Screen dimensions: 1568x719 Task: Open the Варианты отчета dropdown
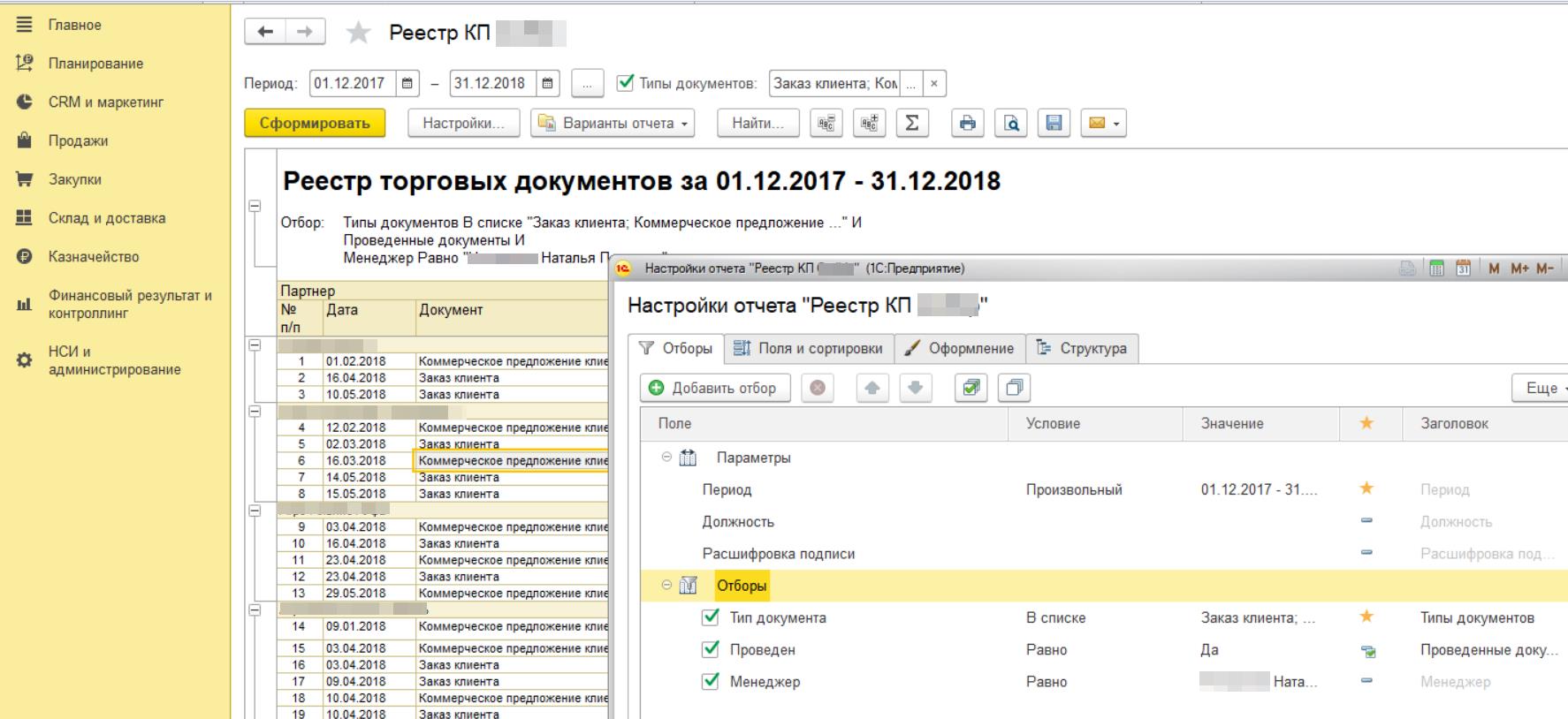click(613, 124)
